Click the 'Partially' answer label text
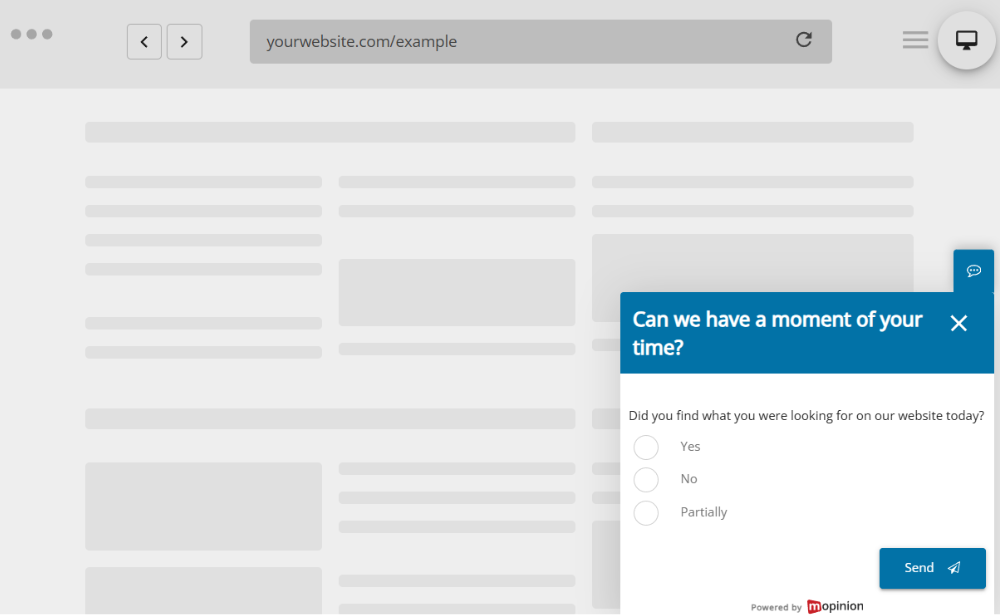This screenshot has width=1000, height=615. coord(703,512)
